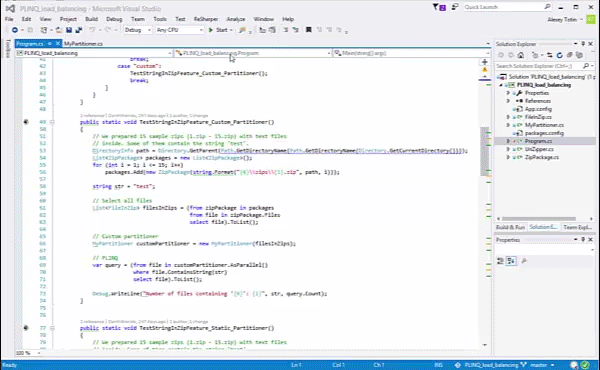The height and width of the screenshot is (370, 600).
Task: Click the uncomment selected lines icon
Action: (x=295, y=30)
